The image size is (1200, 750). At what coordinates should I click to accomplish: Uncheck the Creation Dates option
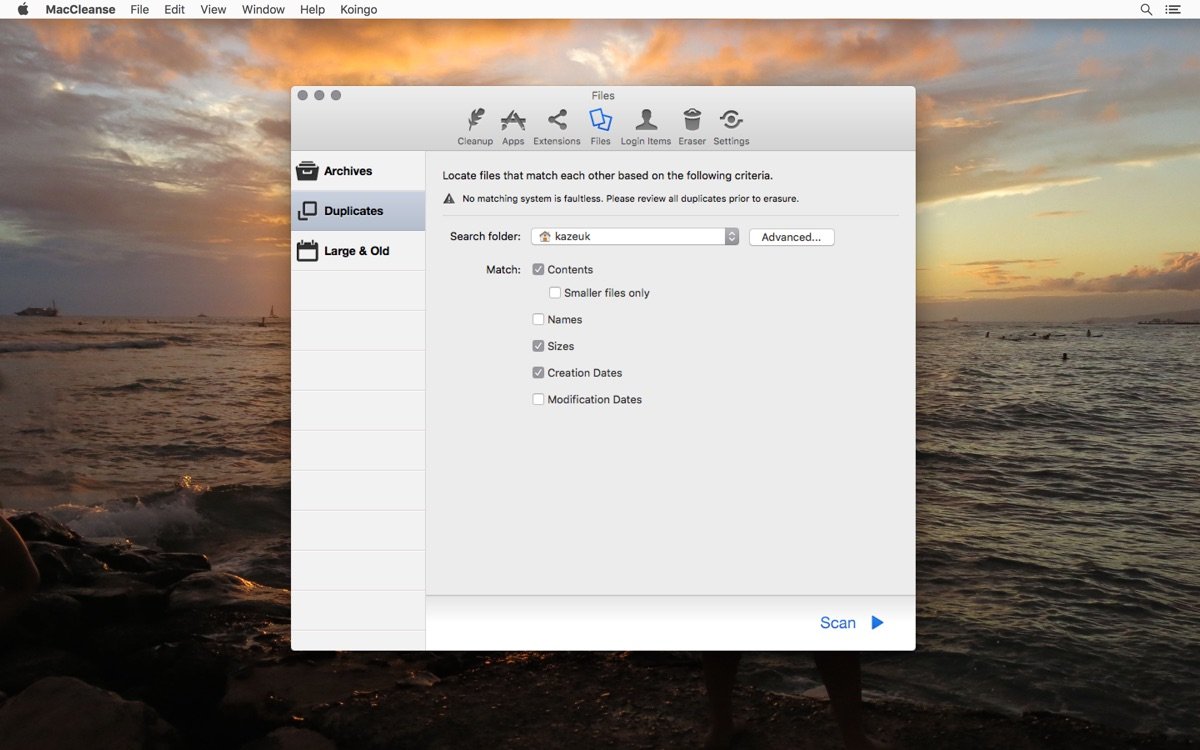(x=538, y=372)
